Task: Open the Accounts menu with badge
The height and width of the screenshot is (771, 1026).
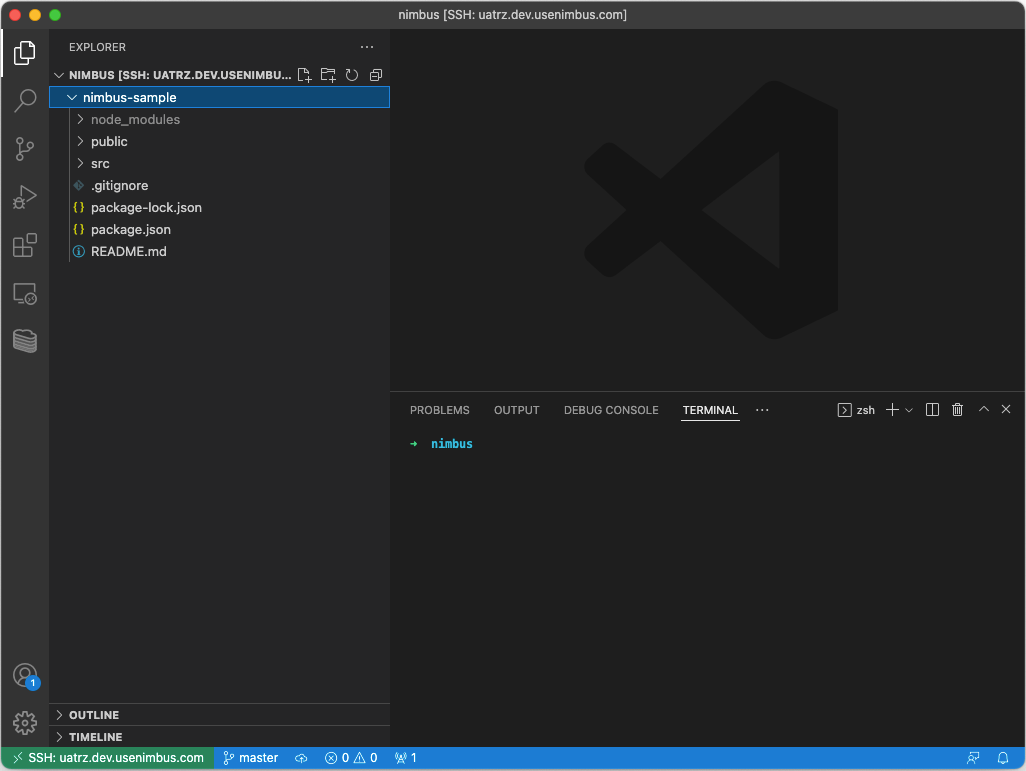Action: pos(25,675)
